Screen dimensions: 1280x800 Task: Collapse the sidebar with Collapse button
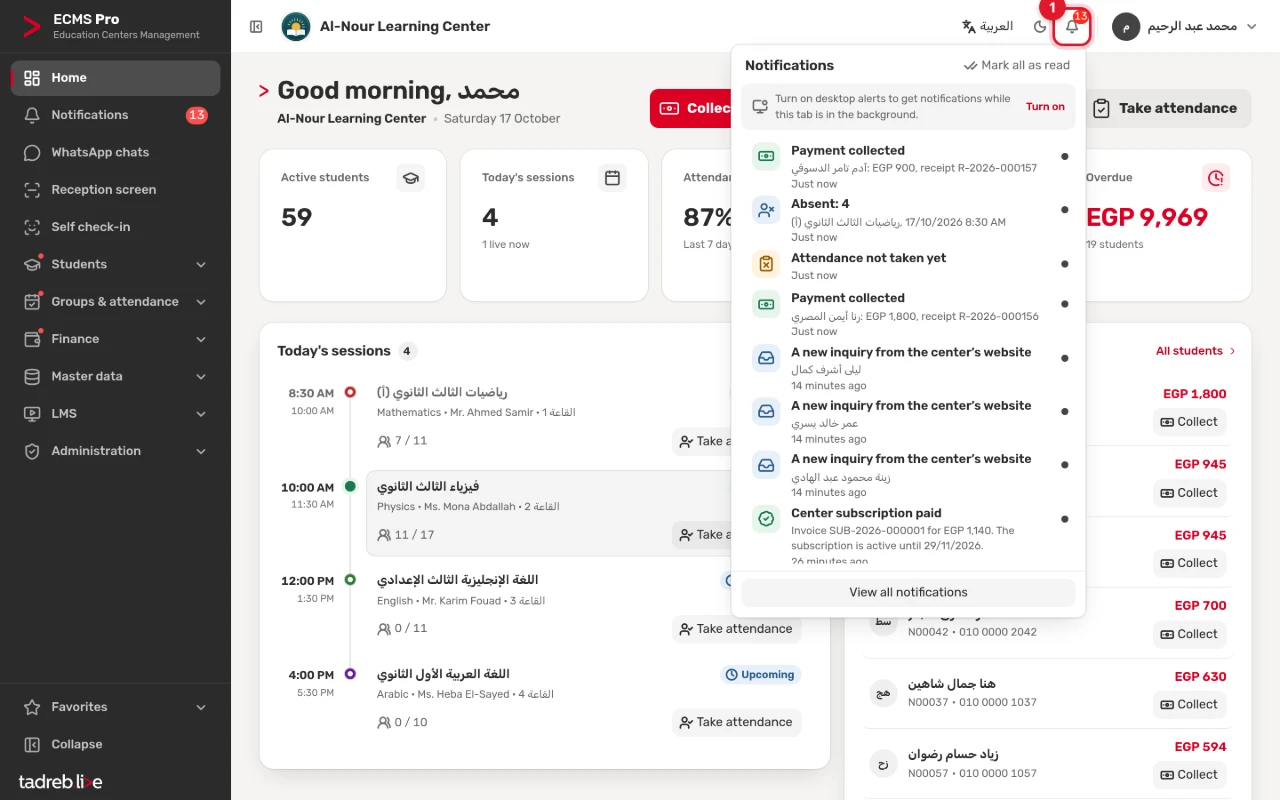(115, 744)
